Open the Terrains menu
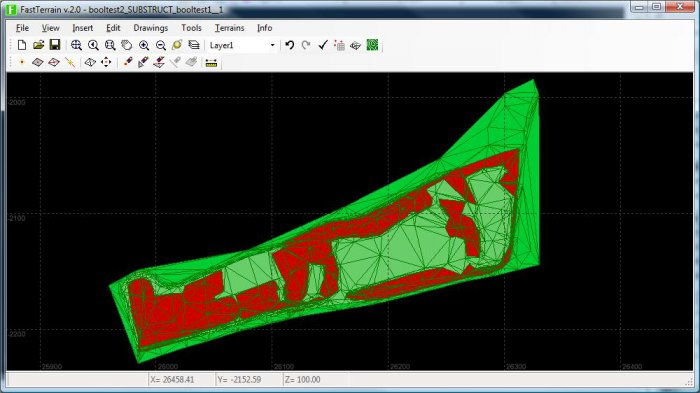This screenshot has height=393, width=700. (229, 28)
